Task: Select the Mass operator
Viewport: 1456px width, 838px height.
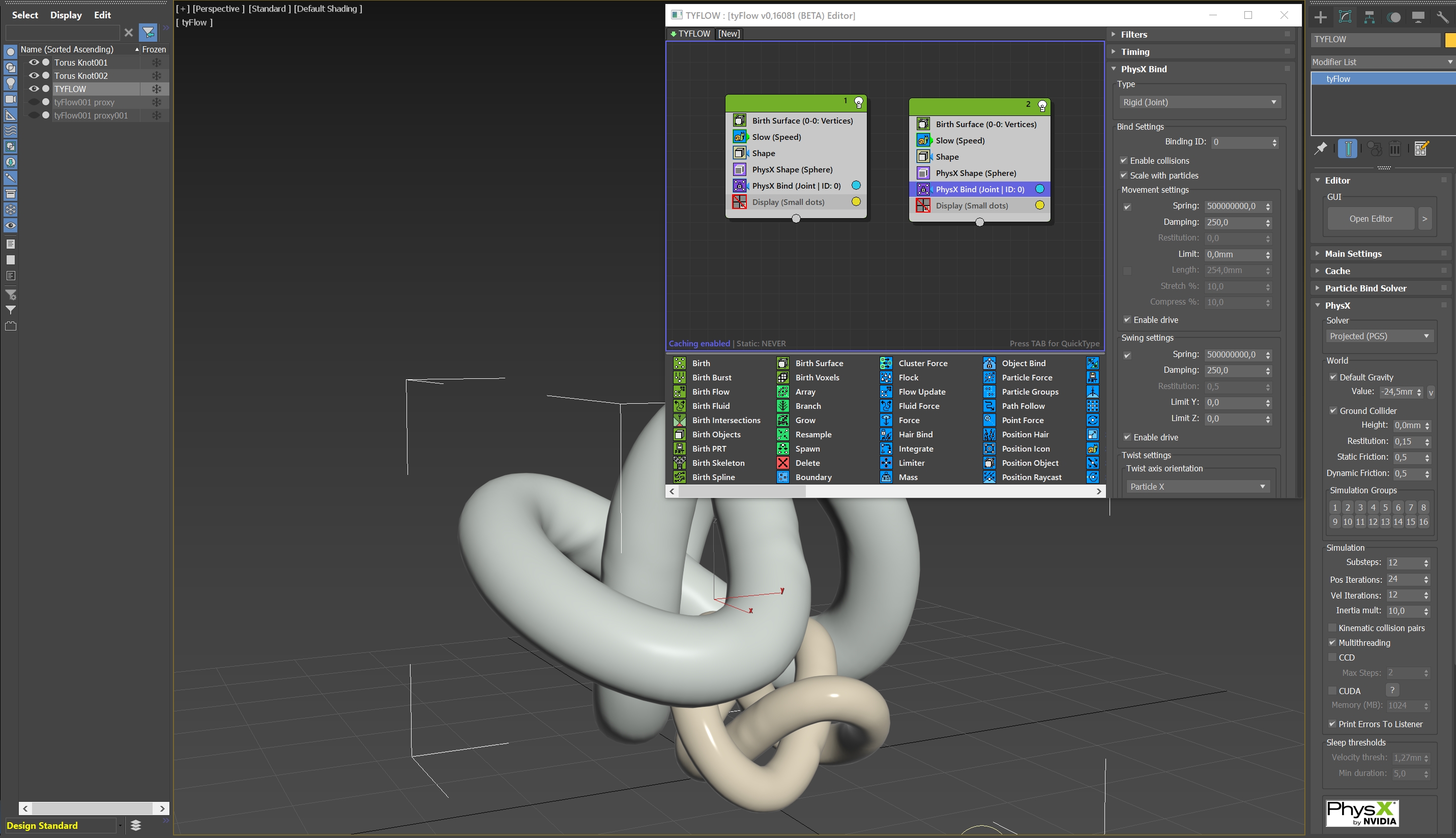Action: [908, 477]
